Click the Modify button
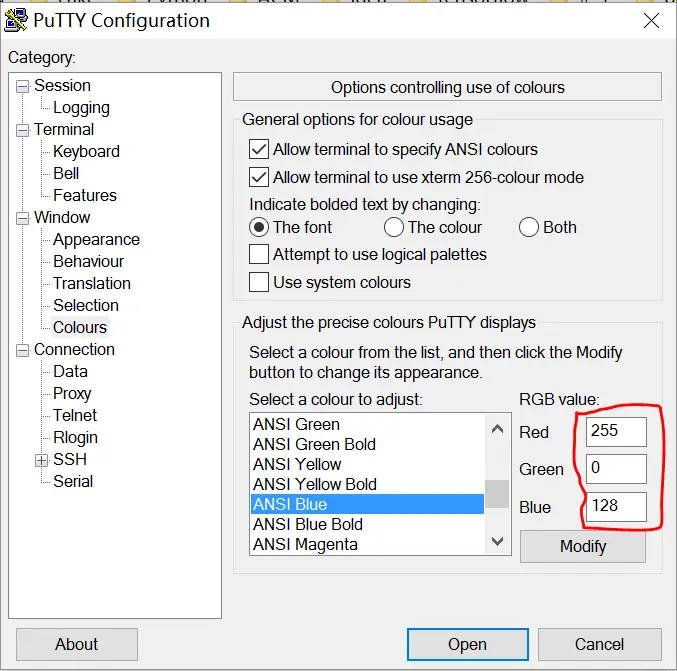This screenshot has width=677, height=671. click(583, 547)
